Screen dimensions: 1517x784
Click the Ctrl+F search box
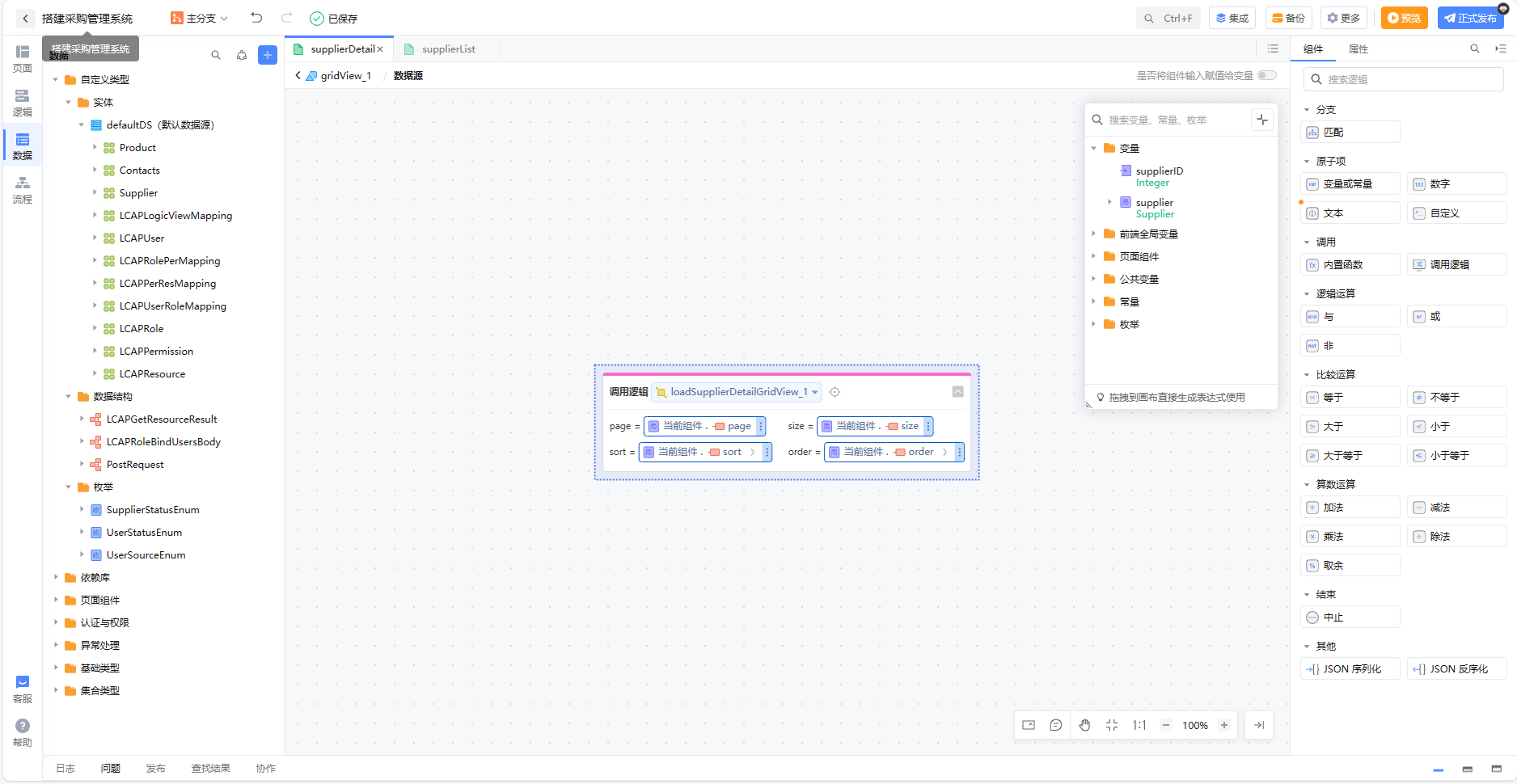point(1168,18)
